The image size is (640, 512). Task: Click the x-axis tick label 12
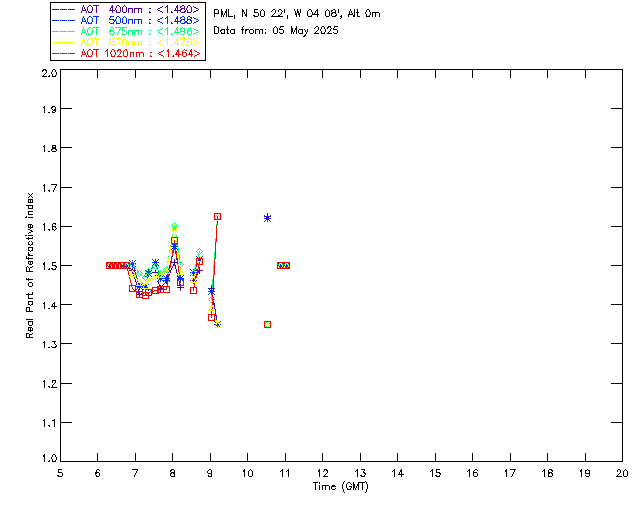[322, 473]
